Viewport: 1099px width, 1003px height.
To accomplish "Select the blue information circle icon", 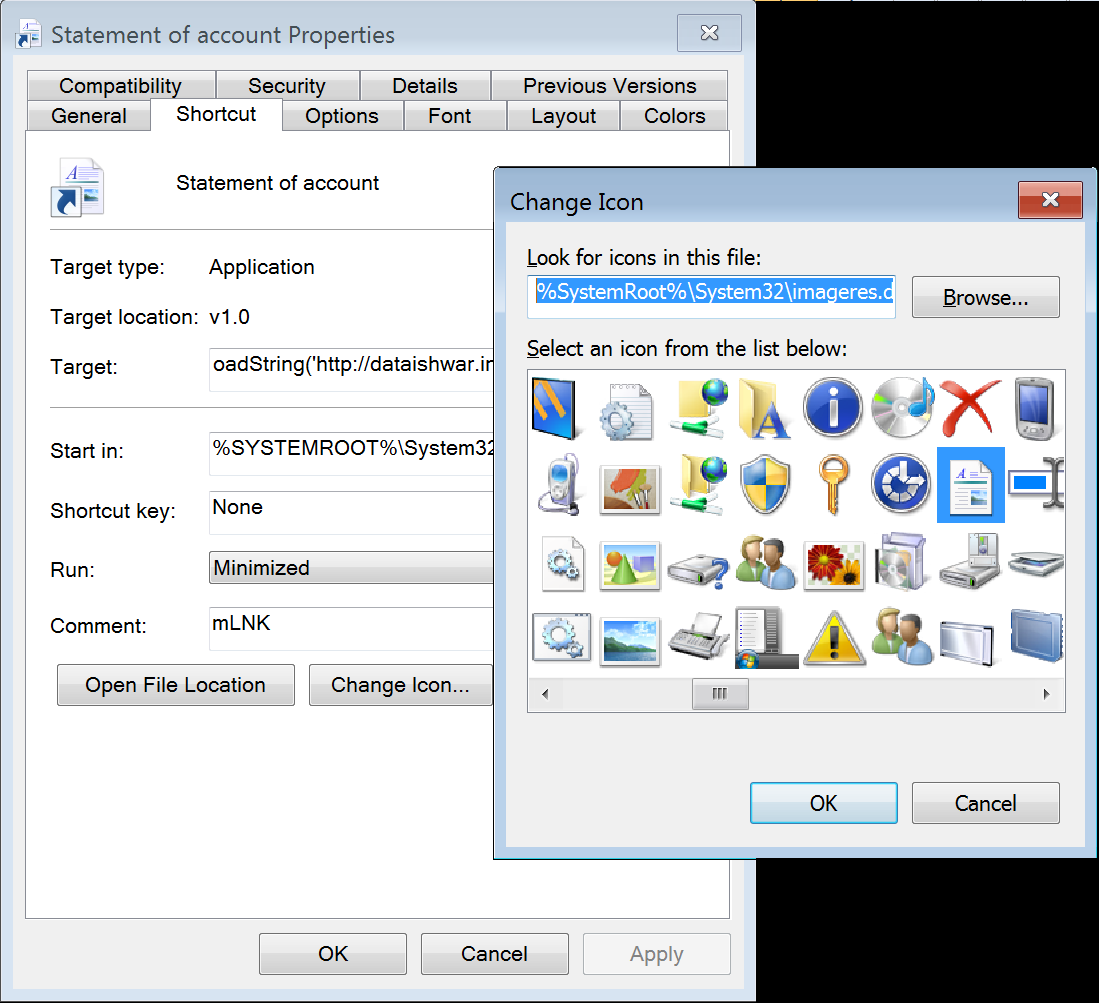I will [833, 408].
